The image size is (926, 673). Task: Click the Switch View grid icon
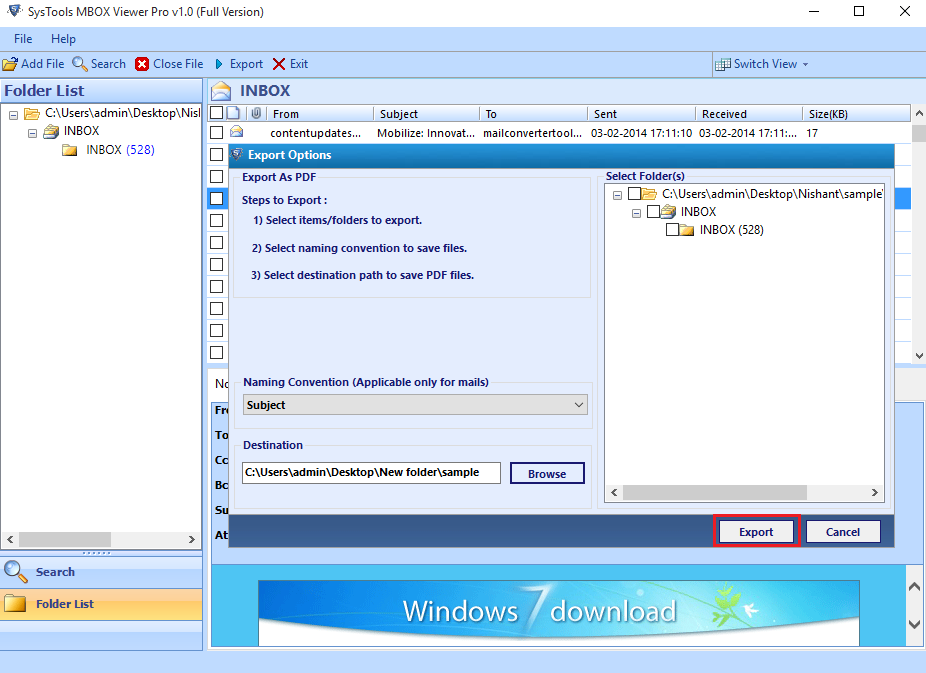pyautogui.click(x=722, y=64)
